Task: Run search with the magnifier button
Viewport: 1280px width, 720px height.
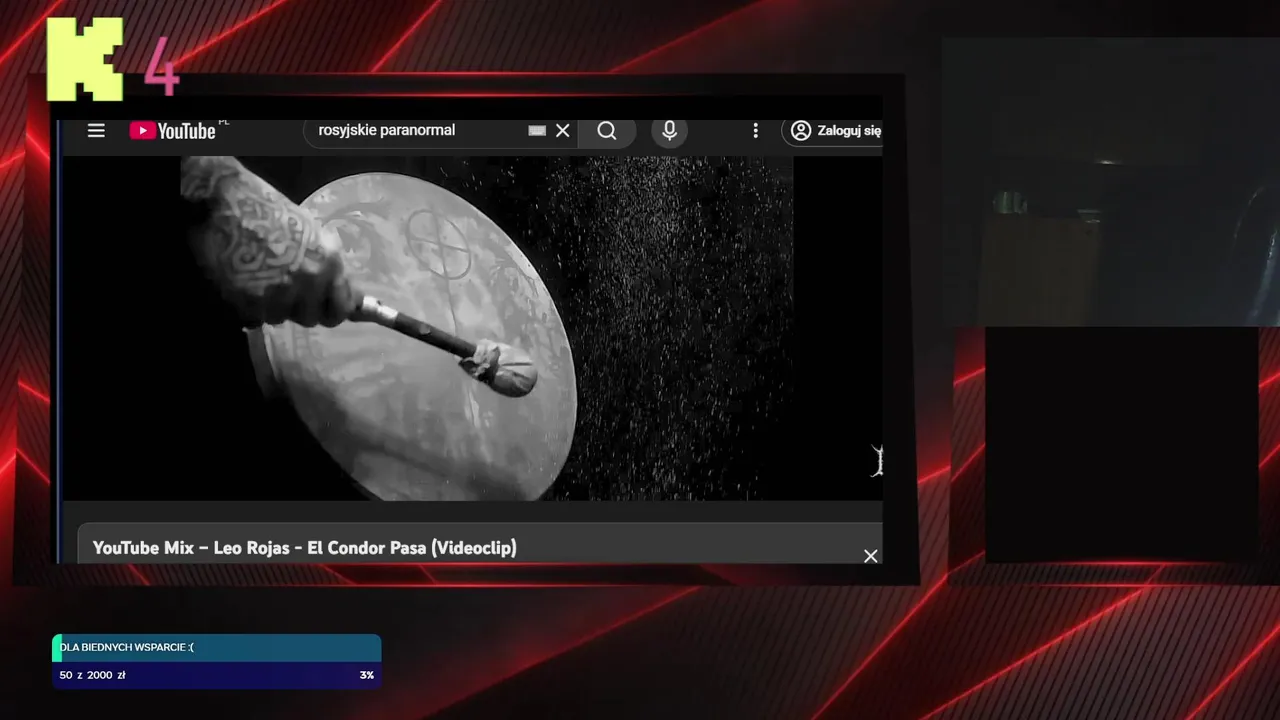Action: (607, 130)
